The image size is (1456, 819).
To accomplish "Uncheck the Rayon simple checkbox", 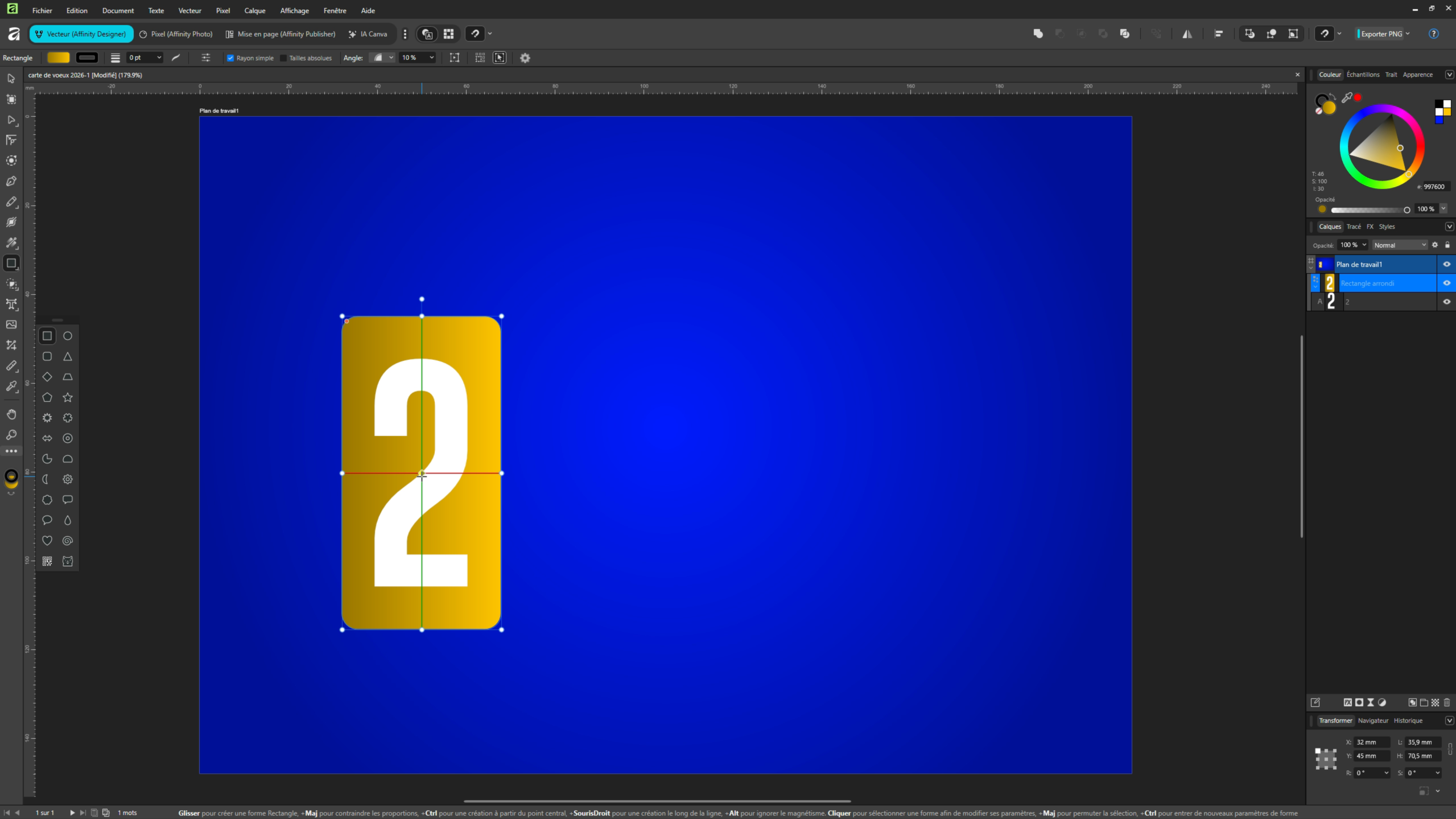I will tap(230, 58).
